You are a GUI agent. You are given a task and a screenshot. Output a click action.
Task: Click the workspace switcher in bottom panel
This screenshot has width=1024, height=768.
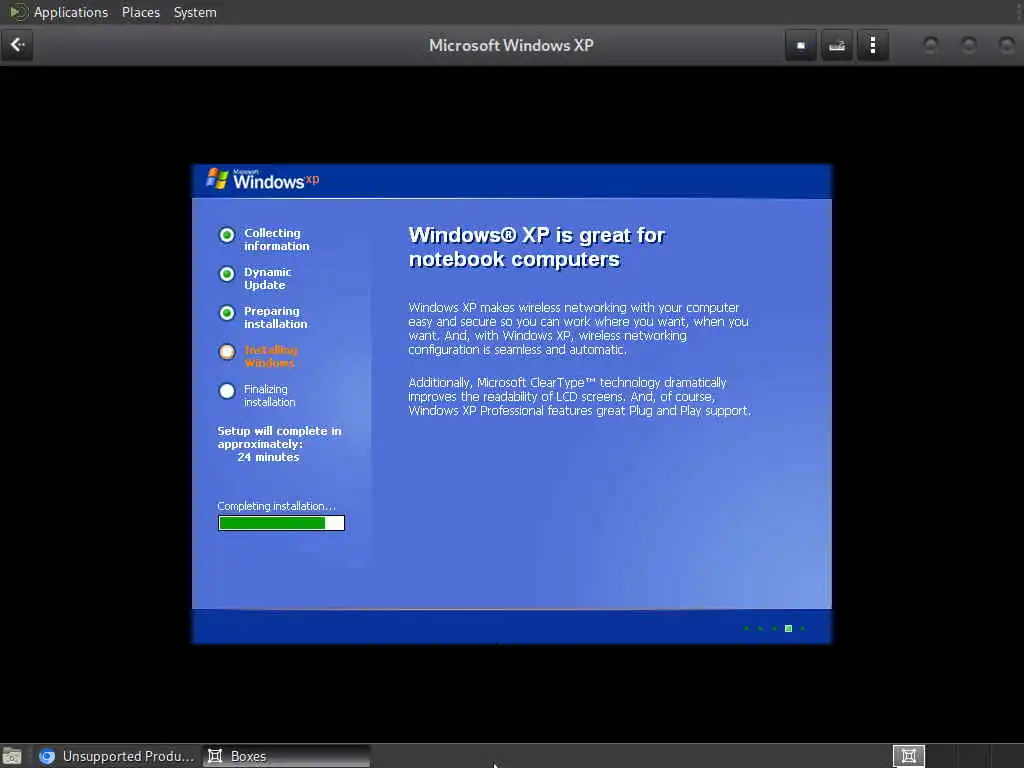(x=909, y=756)
